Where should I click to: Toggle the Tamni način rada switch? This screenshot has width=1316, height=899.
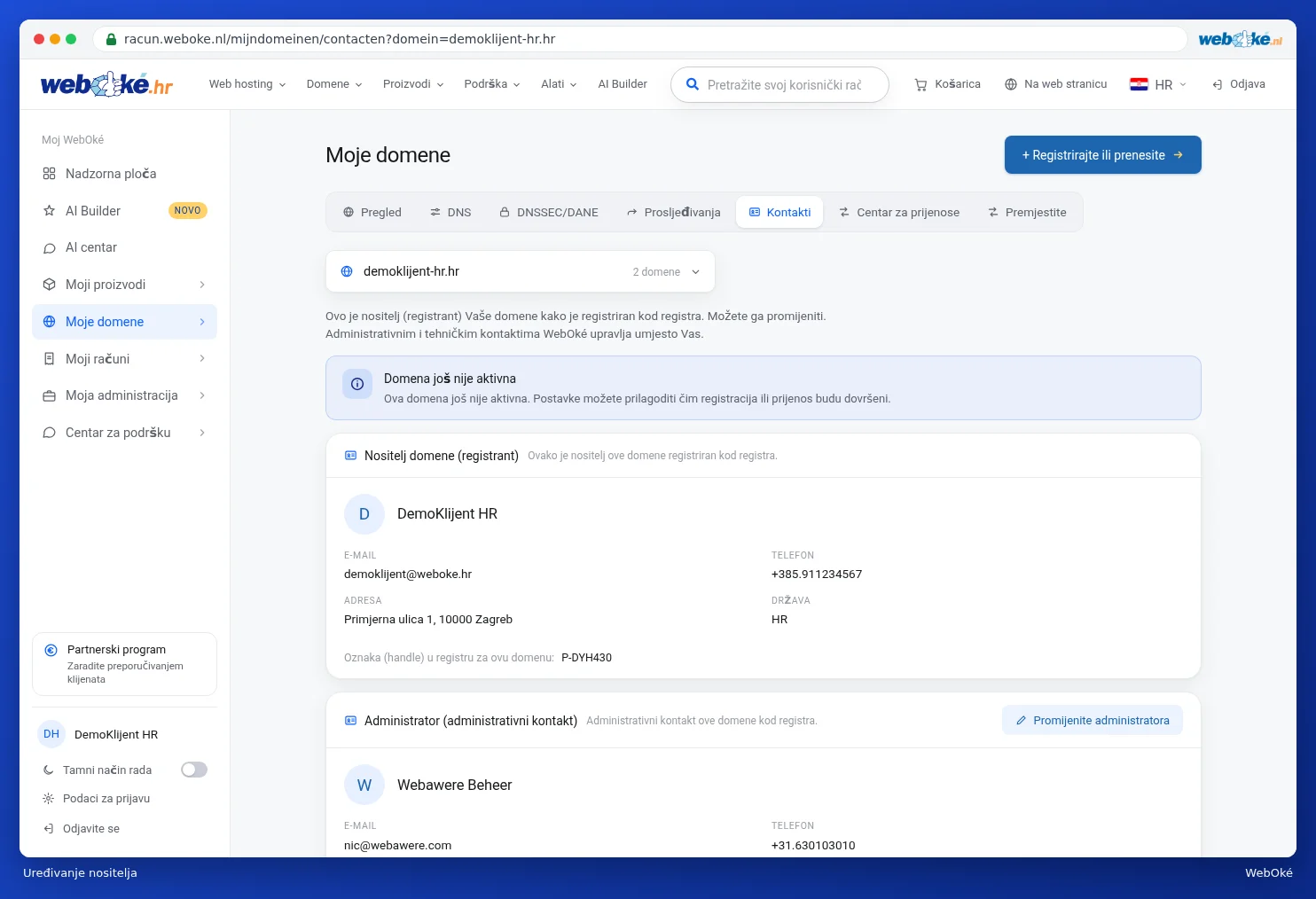click(194, 770)
